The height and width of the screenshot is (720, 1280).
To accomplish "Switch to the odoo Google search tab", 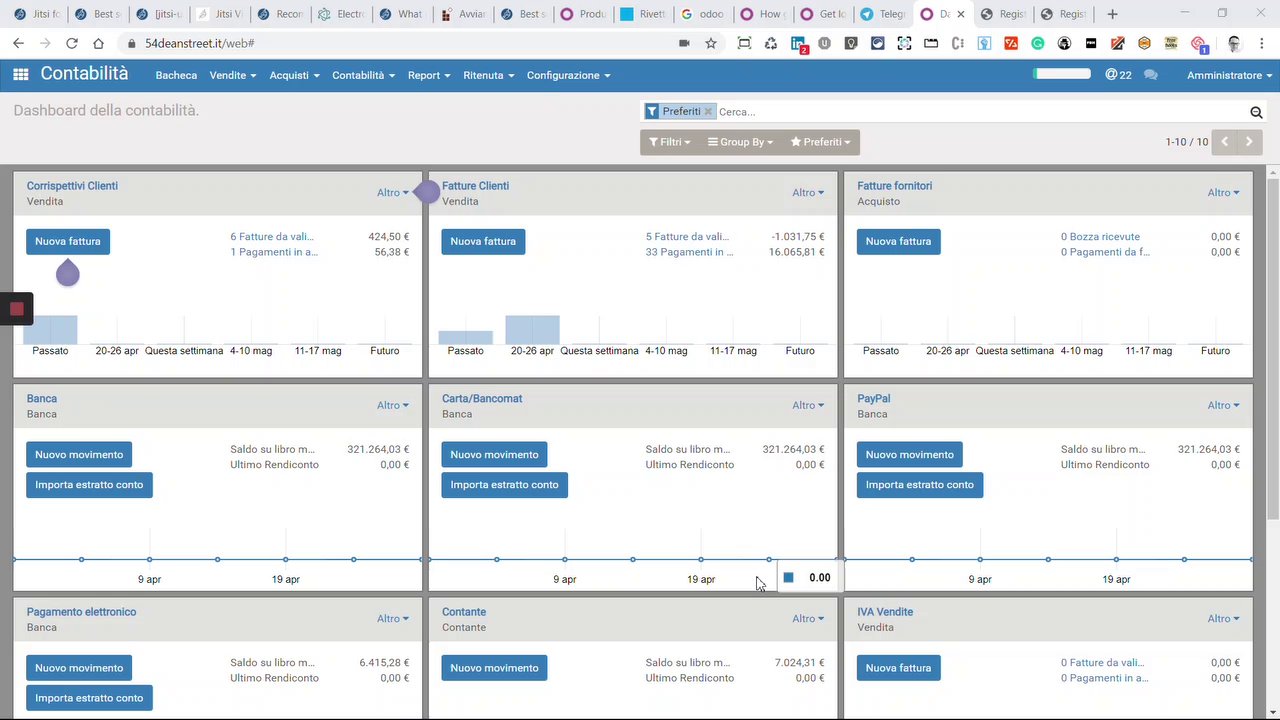I will point(701,14).
